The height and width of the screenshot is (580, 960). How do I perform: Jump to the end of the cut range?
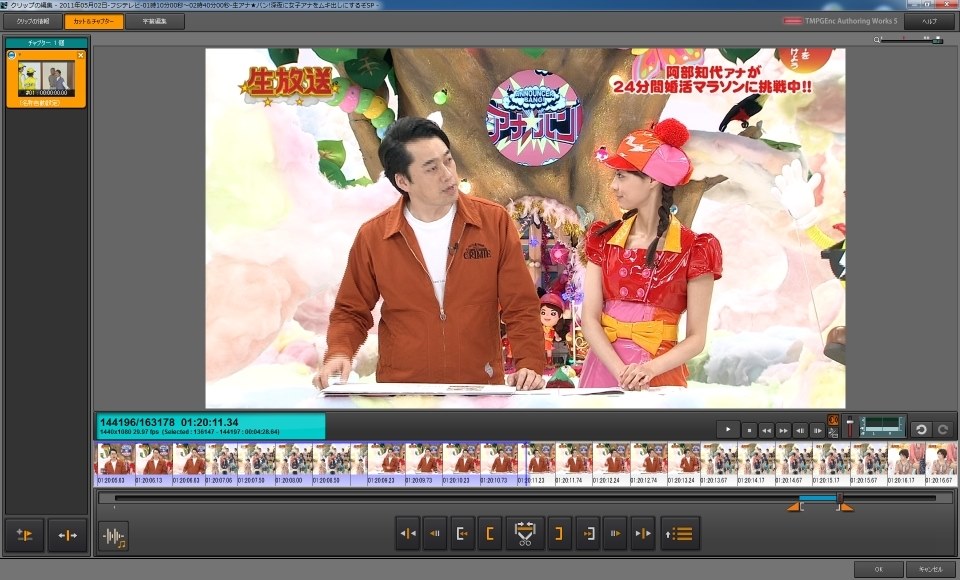pos(588,534)
